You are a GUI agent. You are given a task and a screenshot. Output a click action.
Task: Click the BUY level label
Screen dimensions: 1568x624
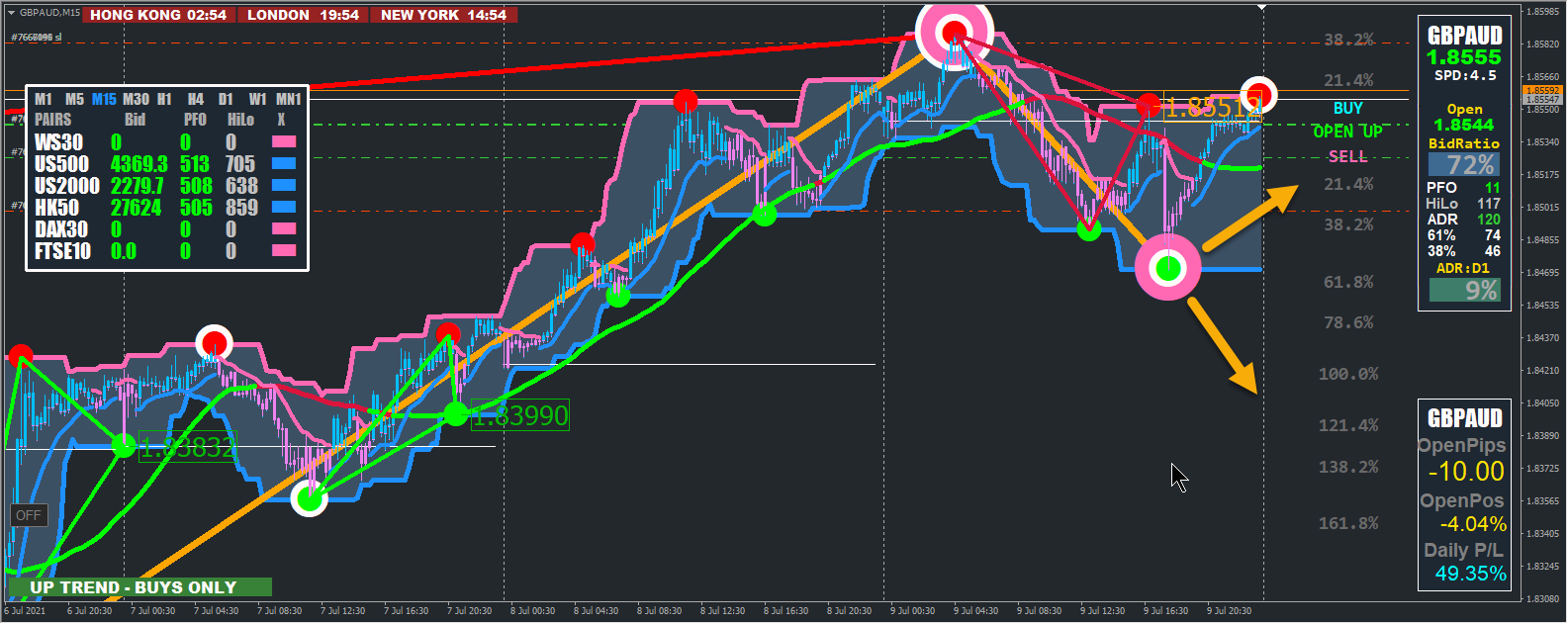(x=1347, y=109)
